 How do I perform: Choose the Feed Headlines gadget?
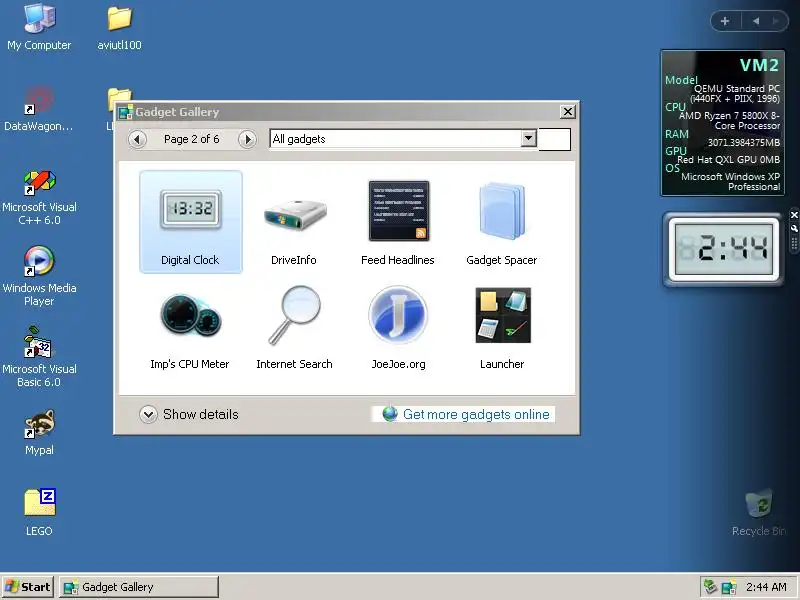398,221
